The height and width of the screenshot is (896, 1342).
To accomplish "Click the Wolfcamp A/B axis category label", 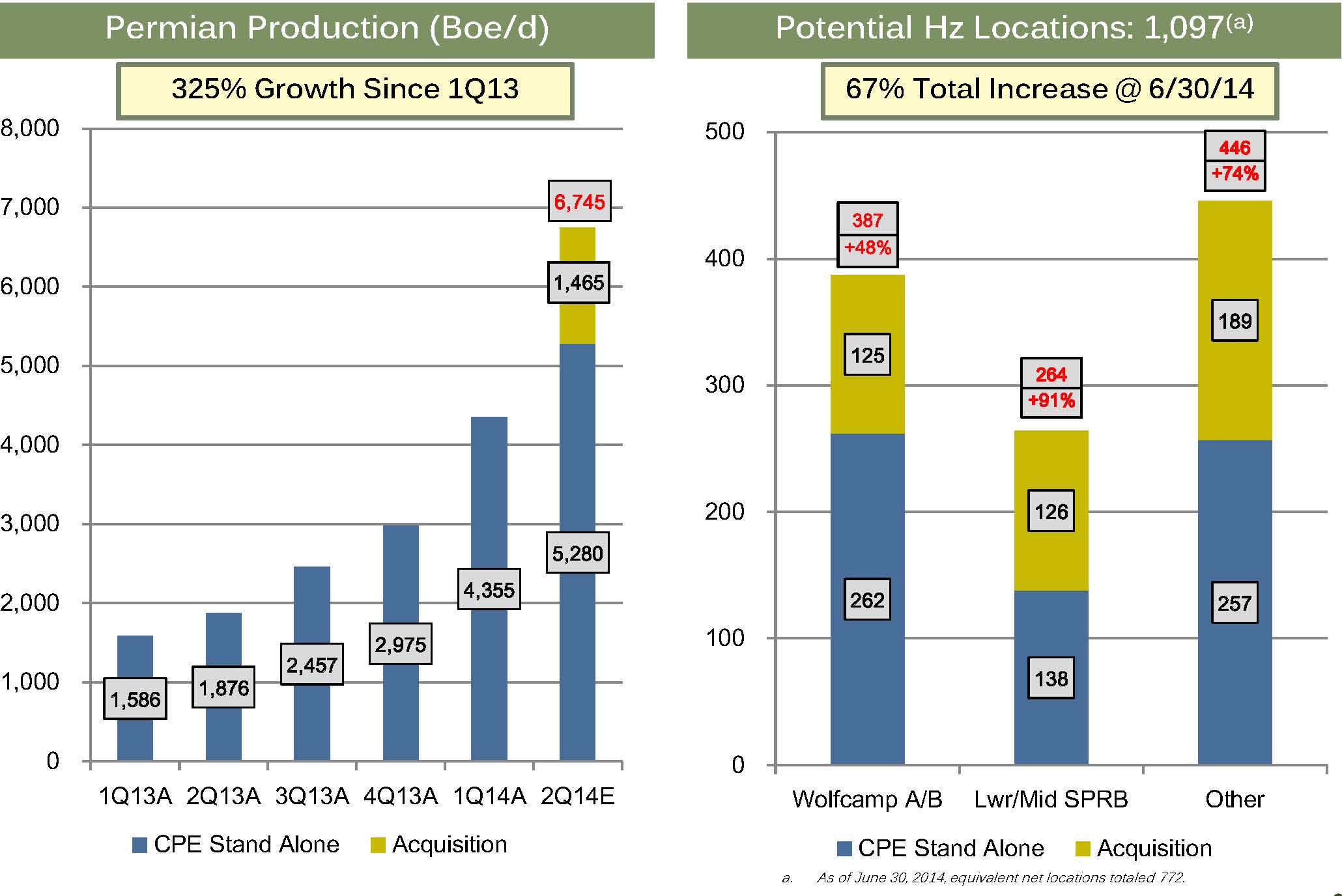I will (867, 799).
